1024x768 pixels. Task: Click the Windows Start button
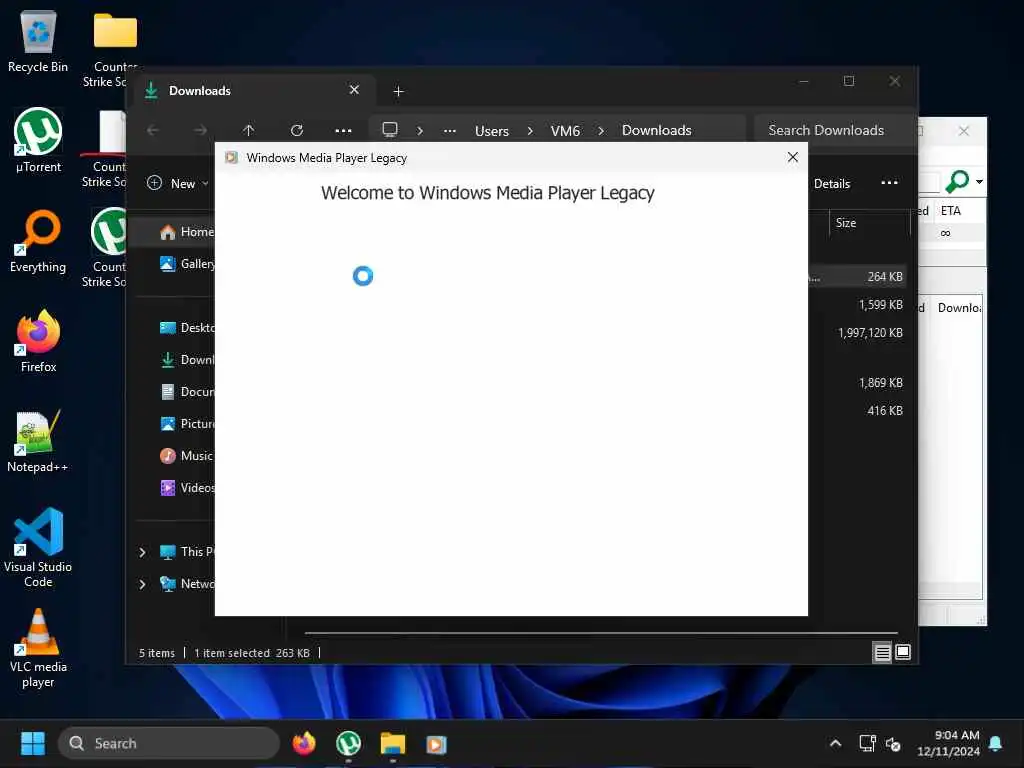tap(33, 743)
